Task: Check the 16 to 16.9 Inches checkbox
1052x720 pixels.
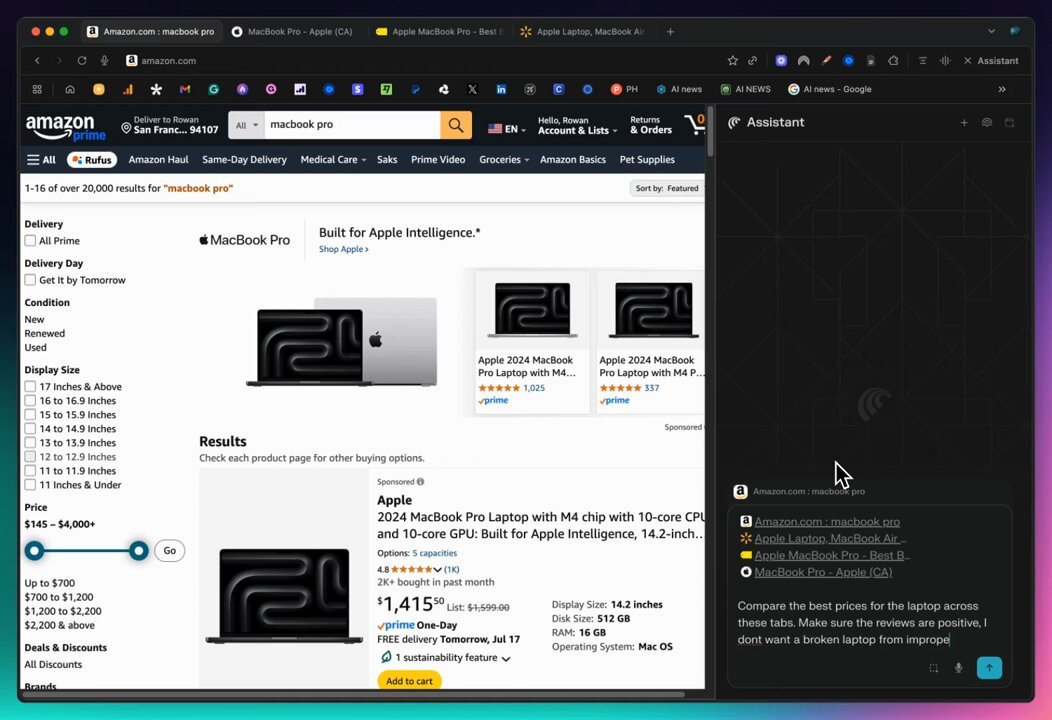Action: [x=30, y=401]
